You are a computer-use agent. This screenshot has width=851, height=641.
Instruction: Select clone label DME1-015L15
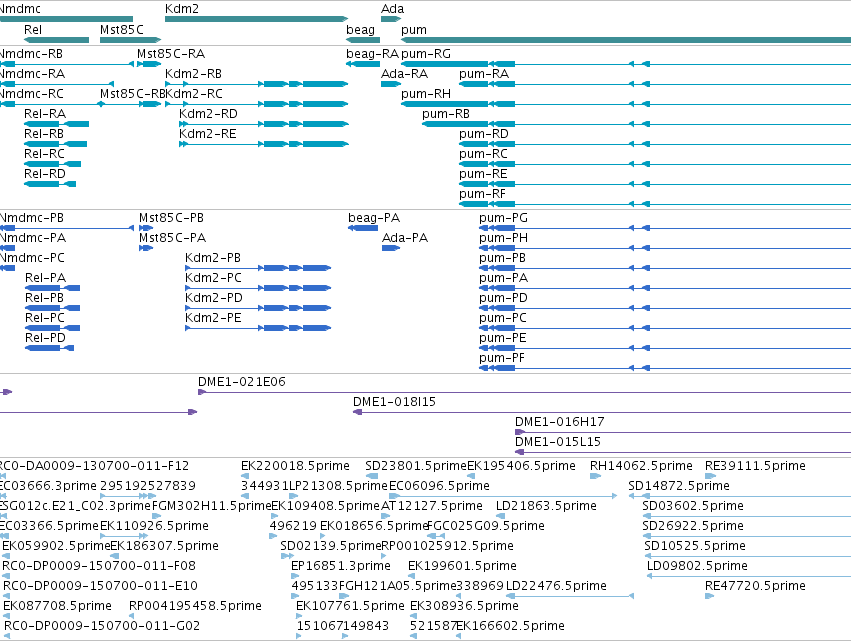tap(558, 442)
